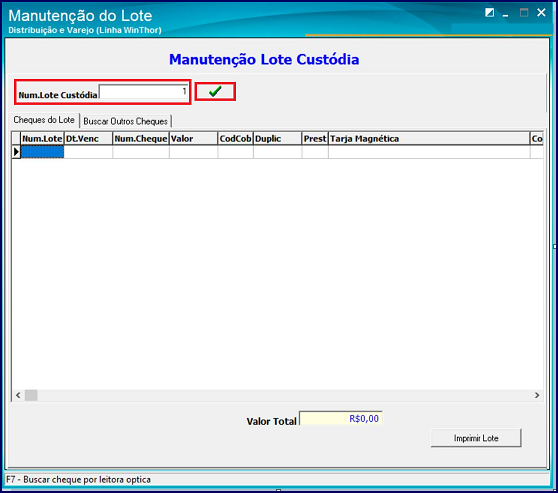This screenshot has height=493, width=558.
Task: Click the Imprimir Lote button
Action: (x=476, y=438)
